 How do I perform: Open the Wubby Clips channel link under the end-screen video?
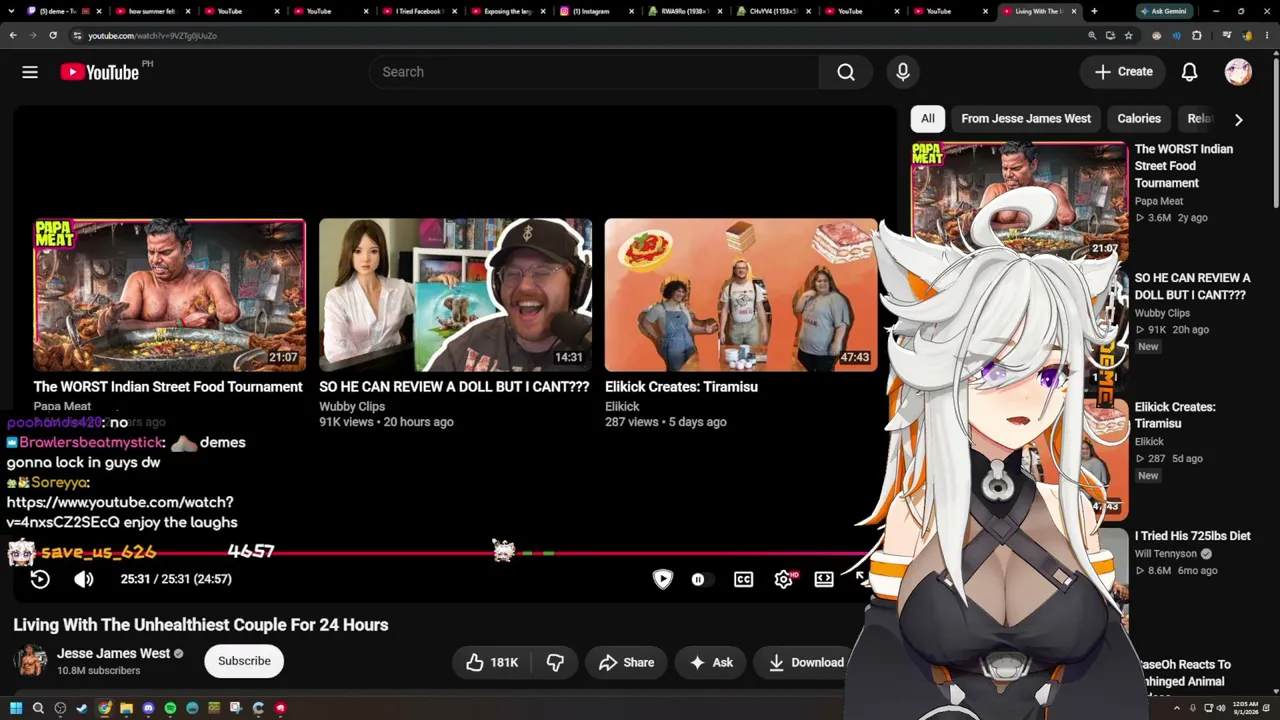point(352,406)
